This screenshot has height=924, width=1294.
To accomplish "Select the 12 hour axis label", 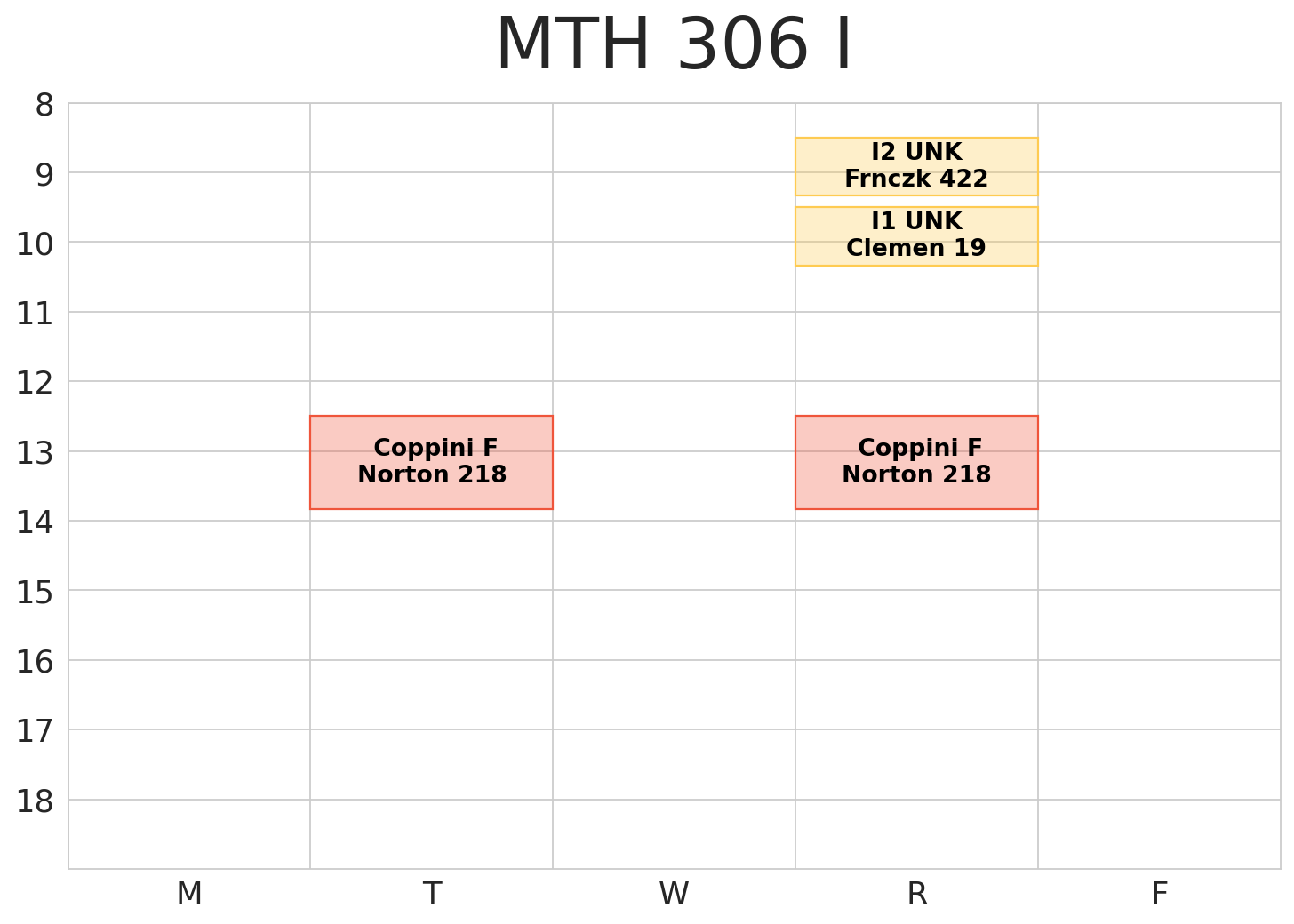I will [36, 384].
